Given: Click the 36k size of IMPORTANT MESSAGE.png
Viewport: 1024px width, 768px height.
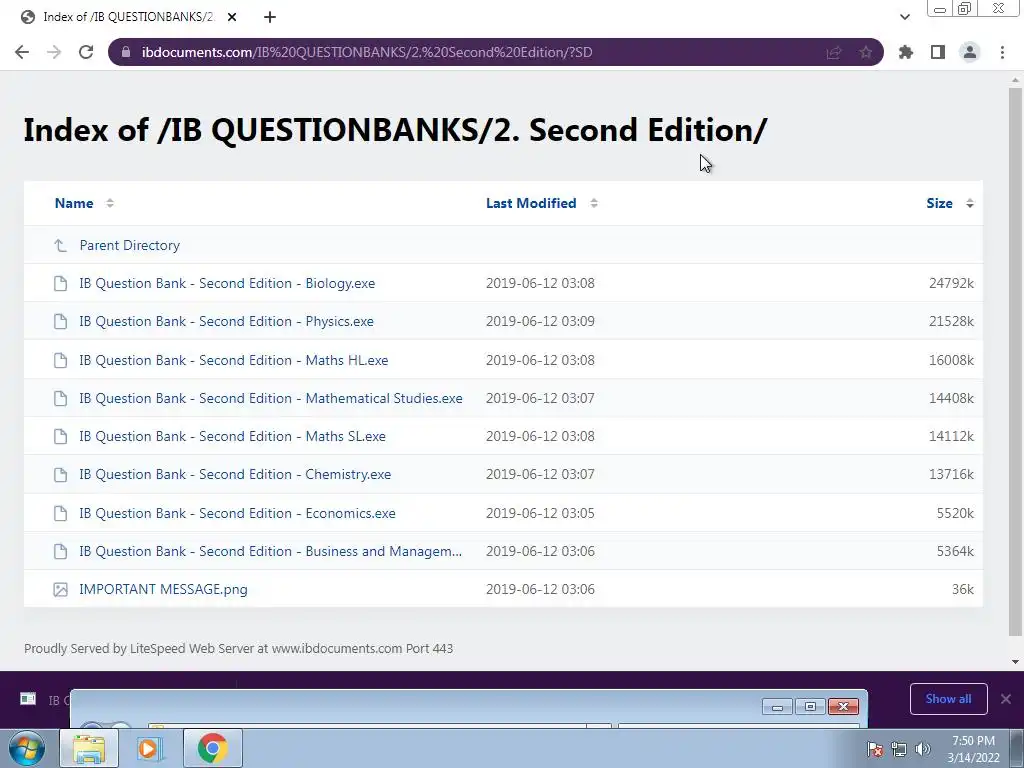Looking at the screenshot, I should [963, 589].
